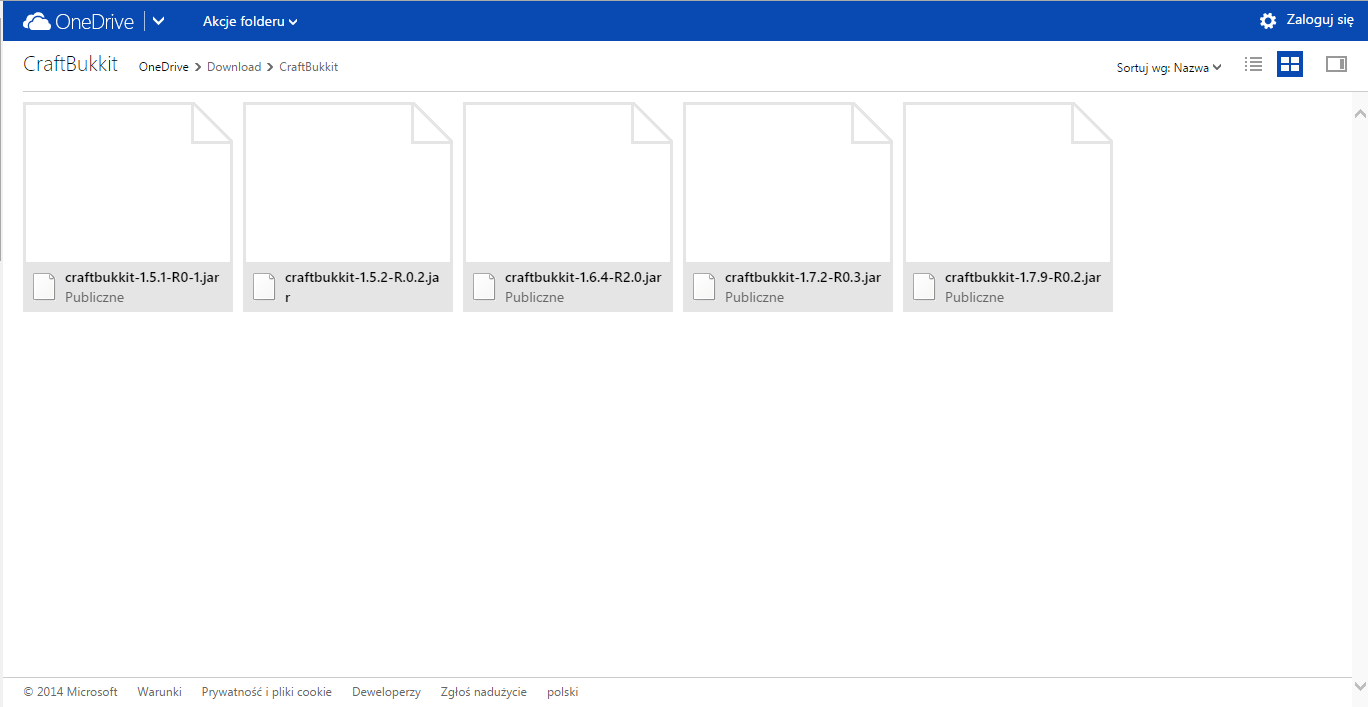Click the craftbukkit-1.7.9-R0.2.jar file name
1368x707 pixels.
click(x=1023, y=277)
